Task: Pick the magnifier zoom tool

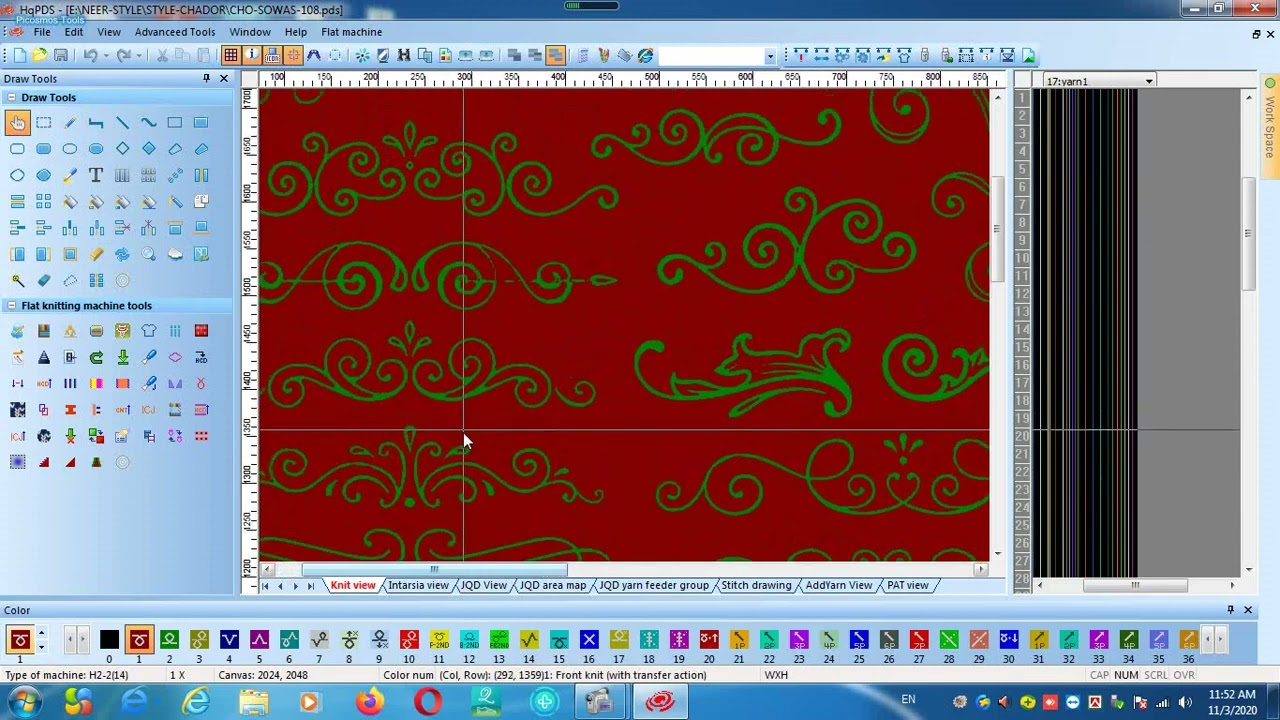Action: [149, 254]
